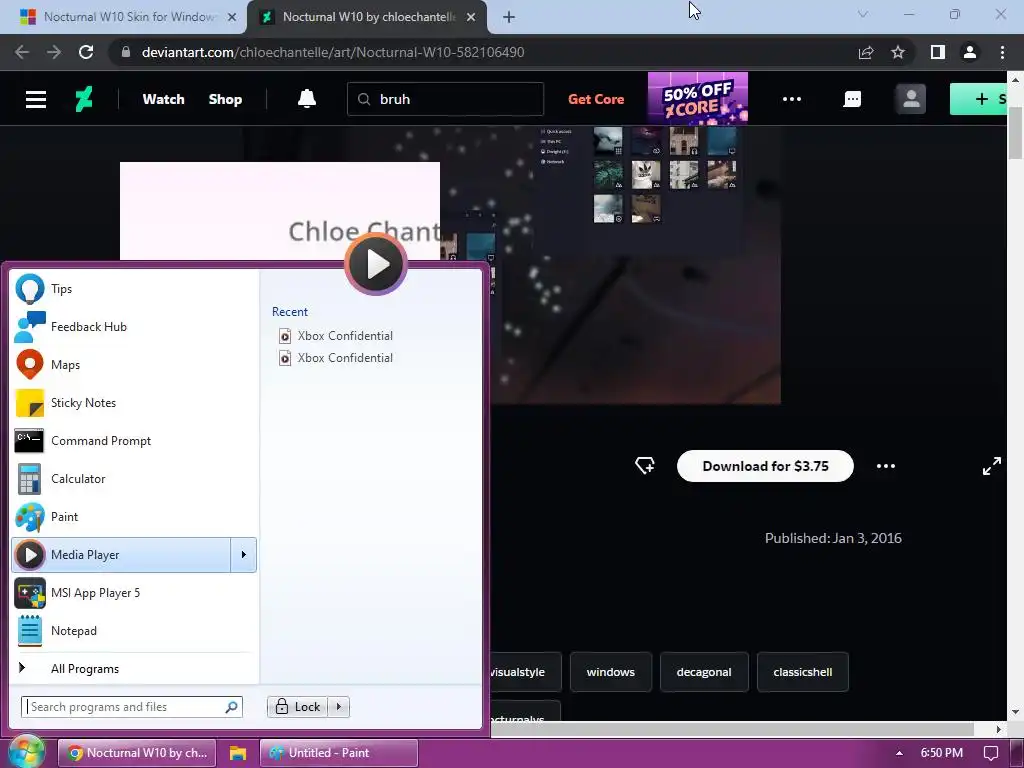Open the DeviantArt user avatar menu
The image size is (1024, 768).
coord(910,99)
